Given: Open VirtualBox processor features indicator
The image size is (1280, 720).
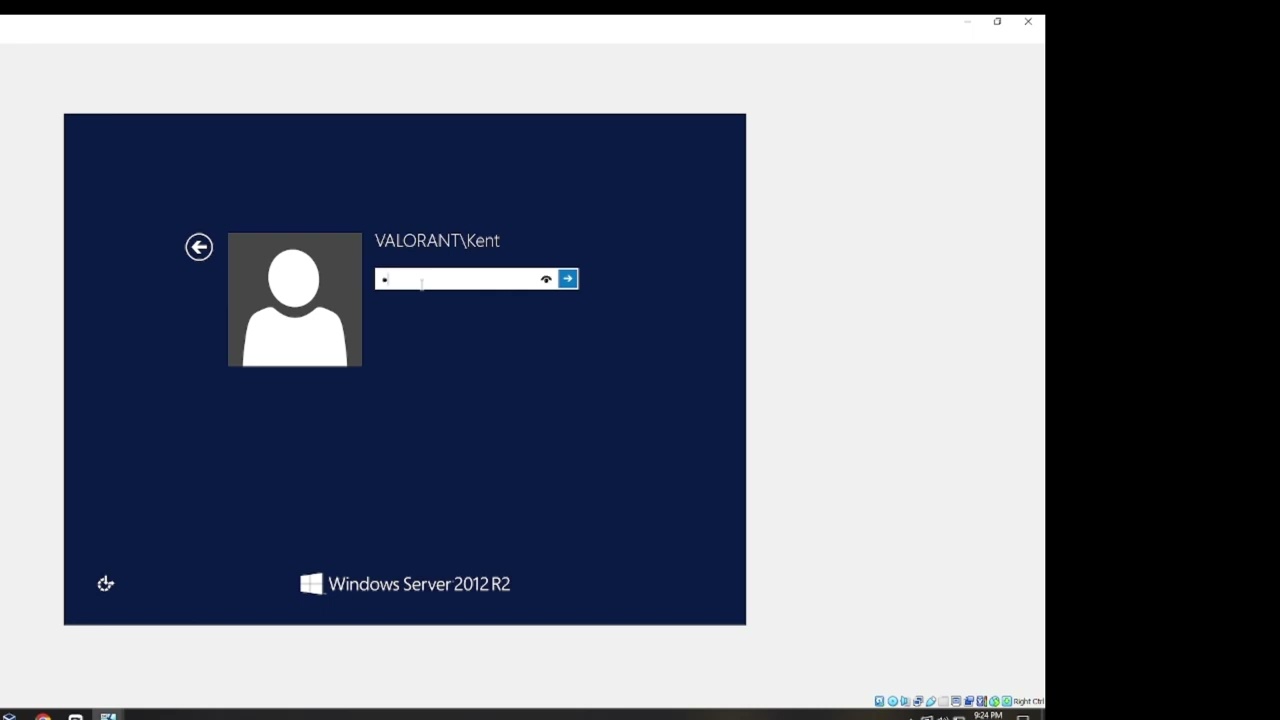Looking at the screenshot, I should coord(981,701).
